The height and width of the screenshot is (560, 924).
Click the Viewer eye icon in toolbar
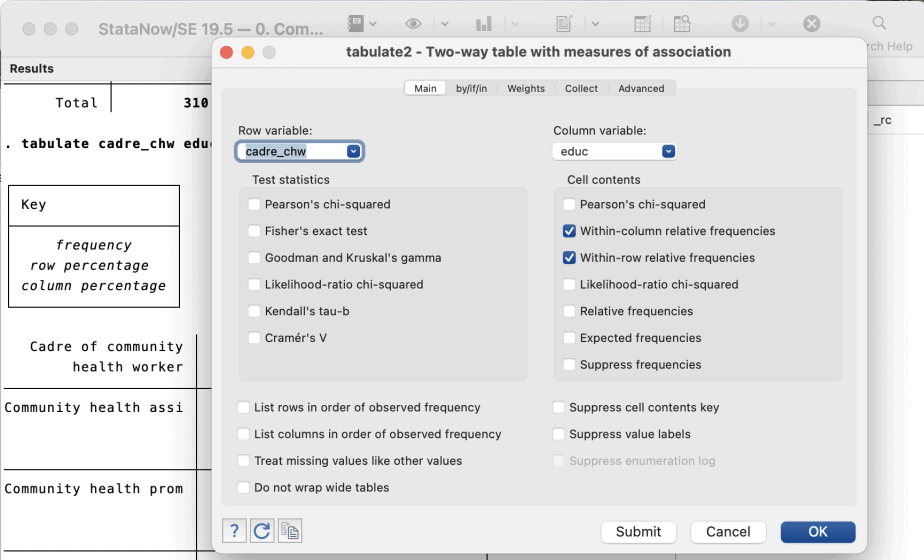pyautogui.click(x=413, y=23)
